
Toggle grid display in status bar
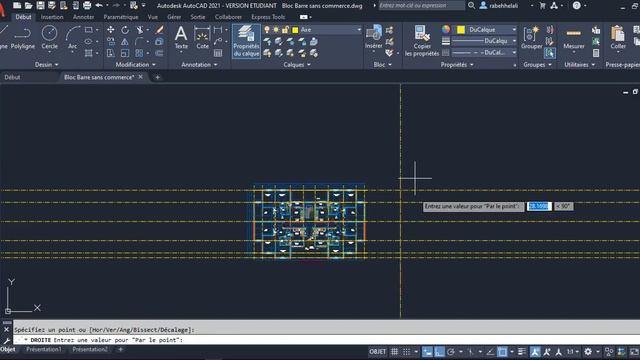click(394, 351)
